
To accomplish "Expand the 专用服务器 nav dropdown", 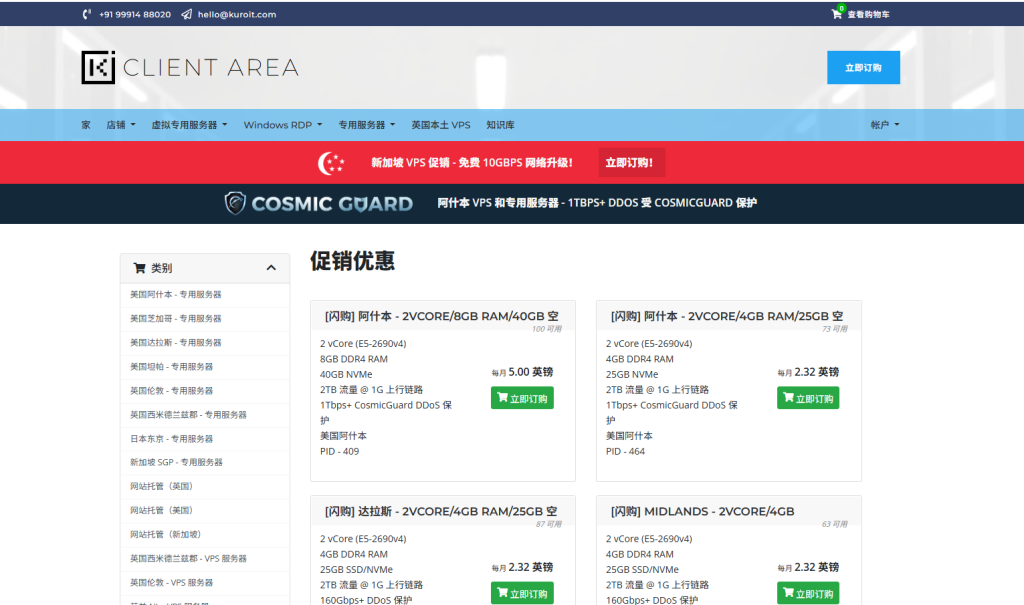I will 366,125.
